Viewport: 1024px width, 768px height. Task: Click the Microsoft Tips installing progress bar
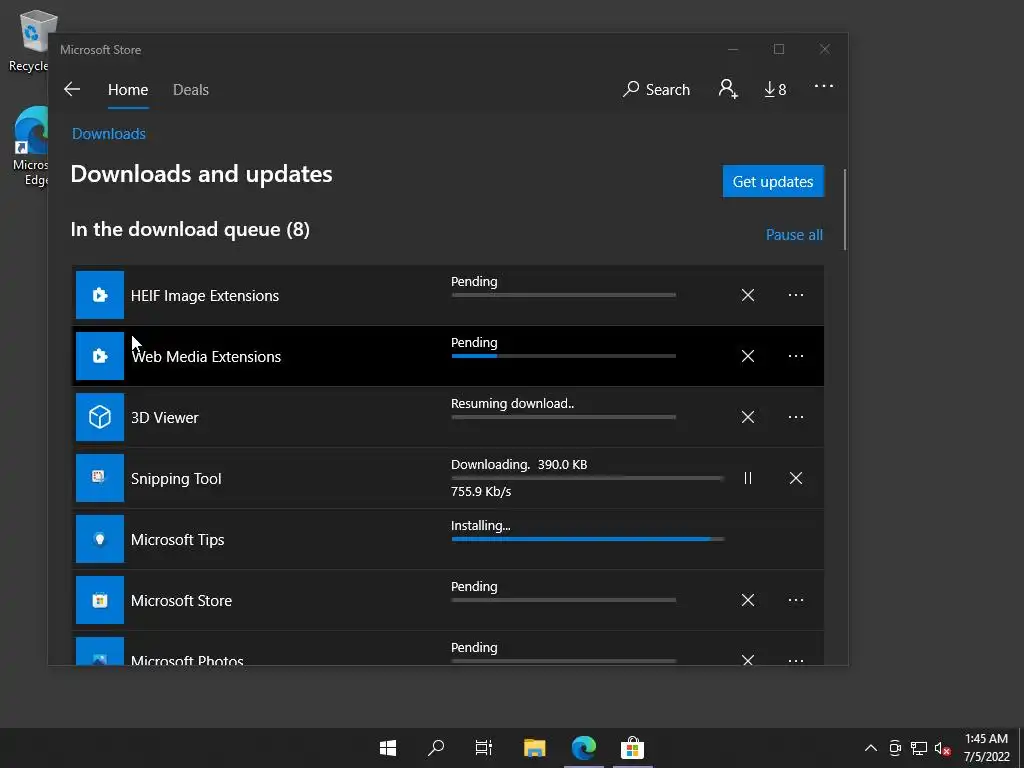pos(588,539)
